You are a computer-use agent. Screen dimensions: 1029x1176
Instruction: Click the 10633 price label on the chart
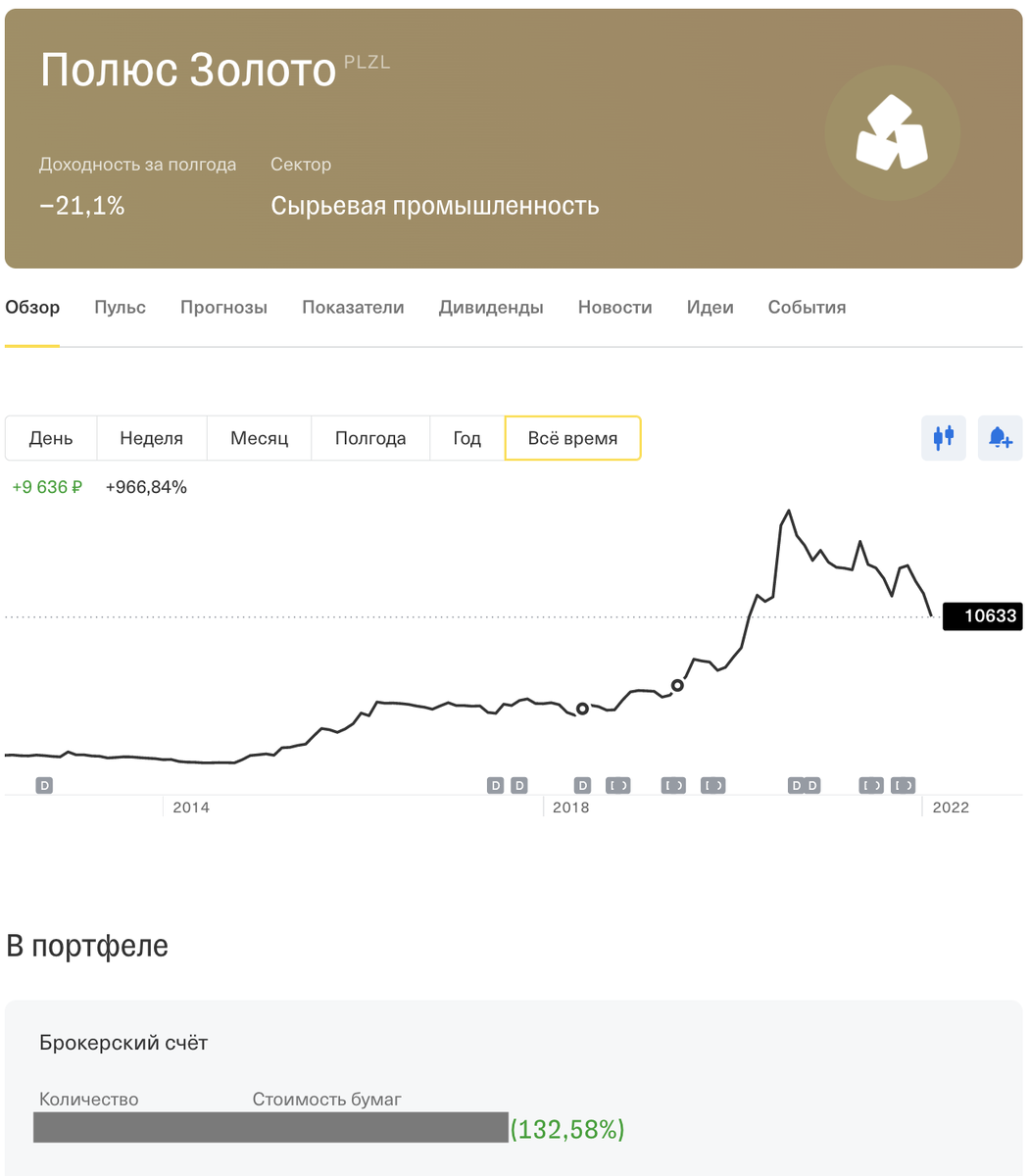pyautogui.click(x=982, y=616)
